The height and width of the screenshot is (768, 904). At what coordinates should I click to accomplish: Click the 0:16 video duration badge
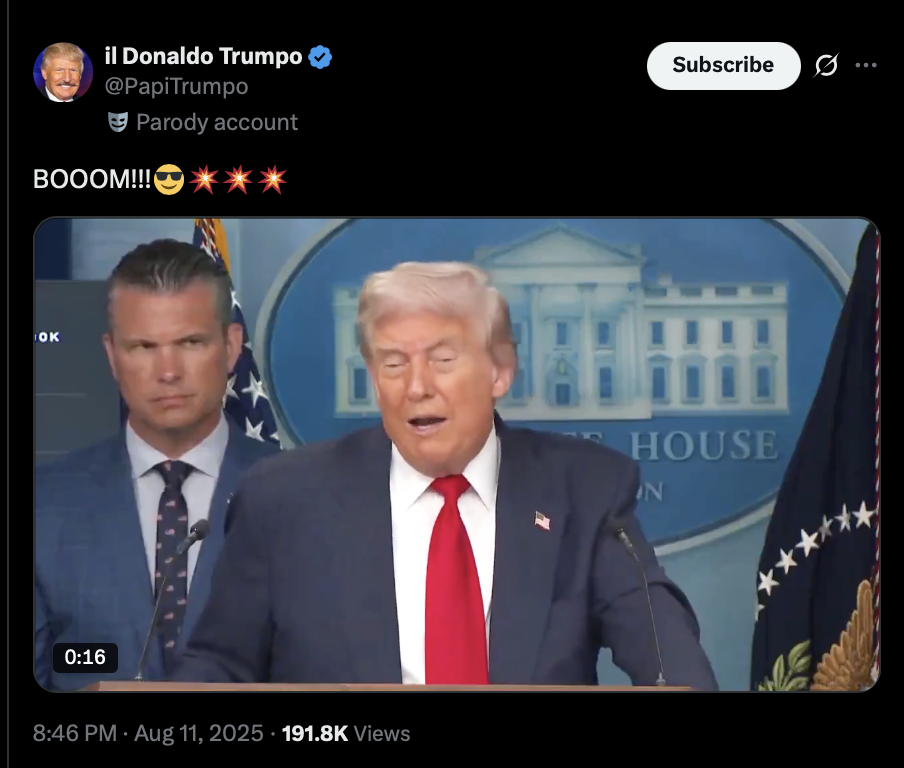pos(85,657)
